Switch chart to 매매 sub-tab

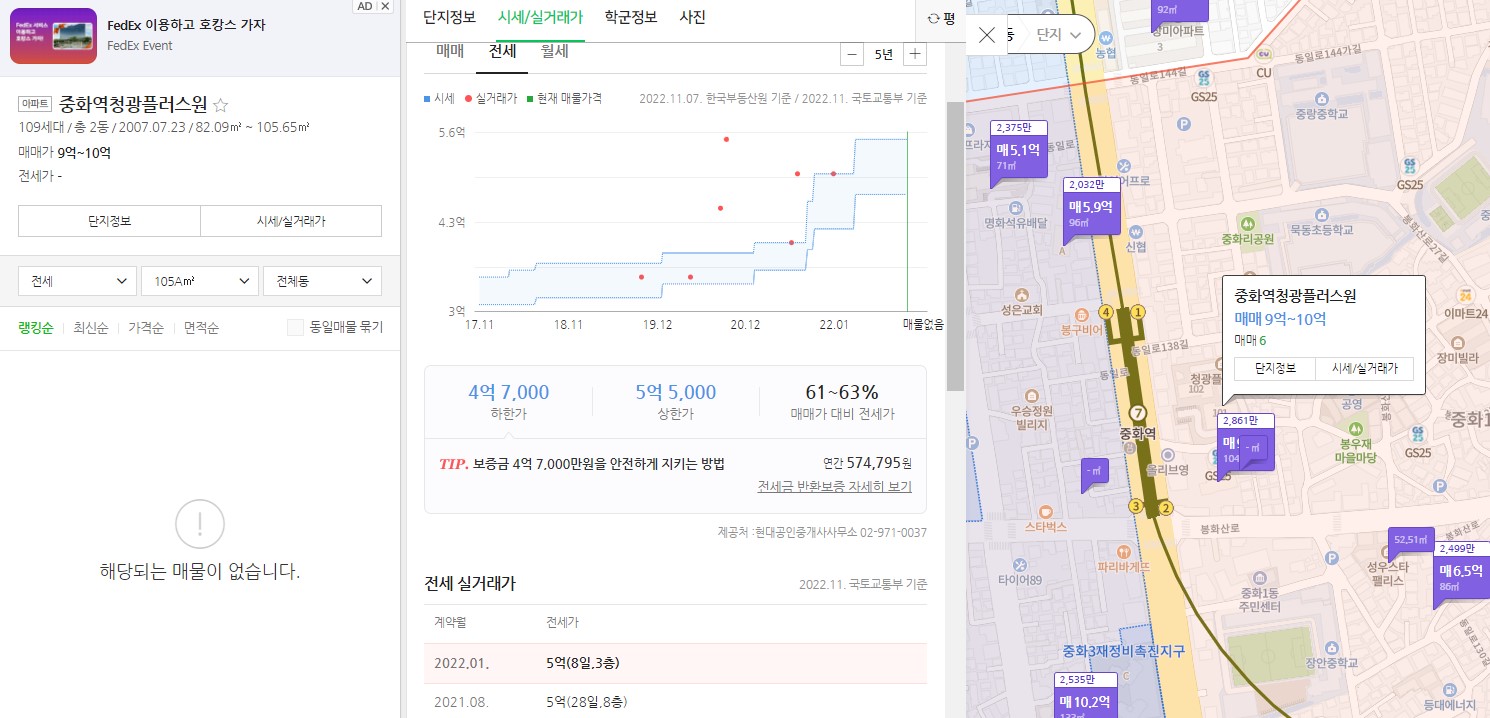tap(450, 52)
